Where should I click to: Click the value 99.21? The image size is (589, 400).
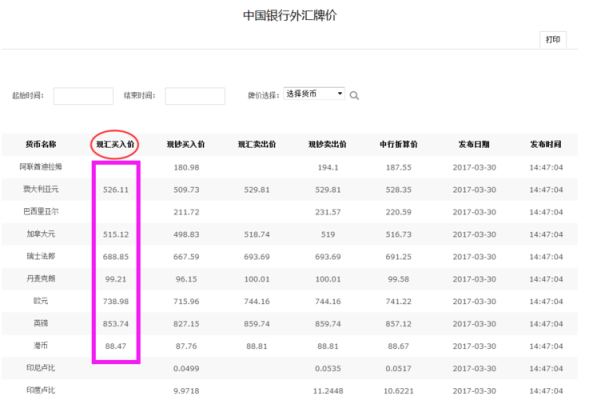point(116,279)
